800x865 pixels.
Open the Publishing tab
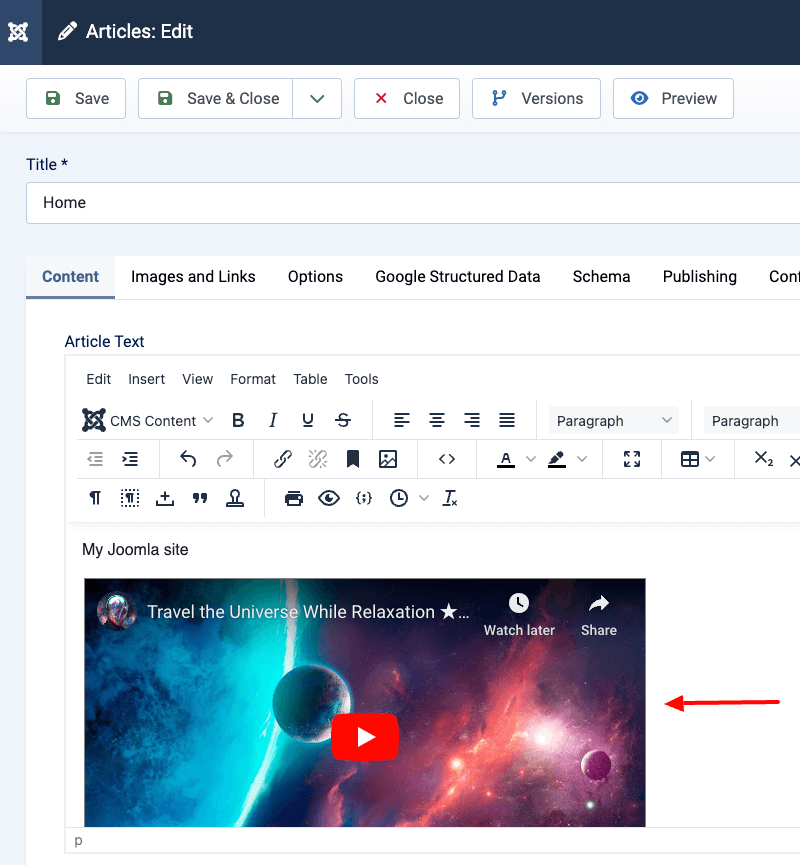point(700,276)
